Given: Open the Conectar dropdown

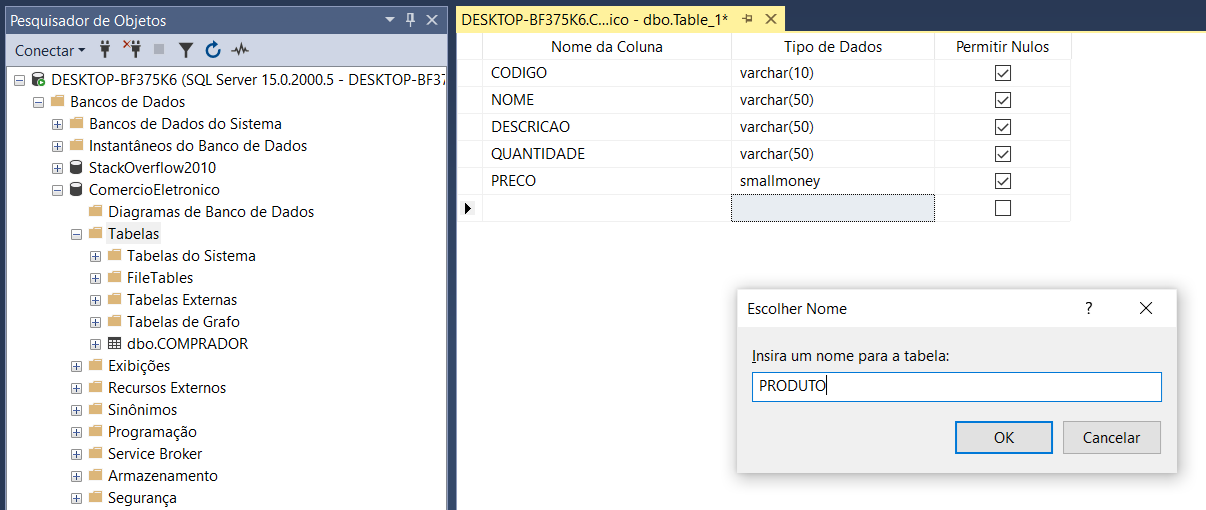Looking at the screenshot, I should [50, 50].
